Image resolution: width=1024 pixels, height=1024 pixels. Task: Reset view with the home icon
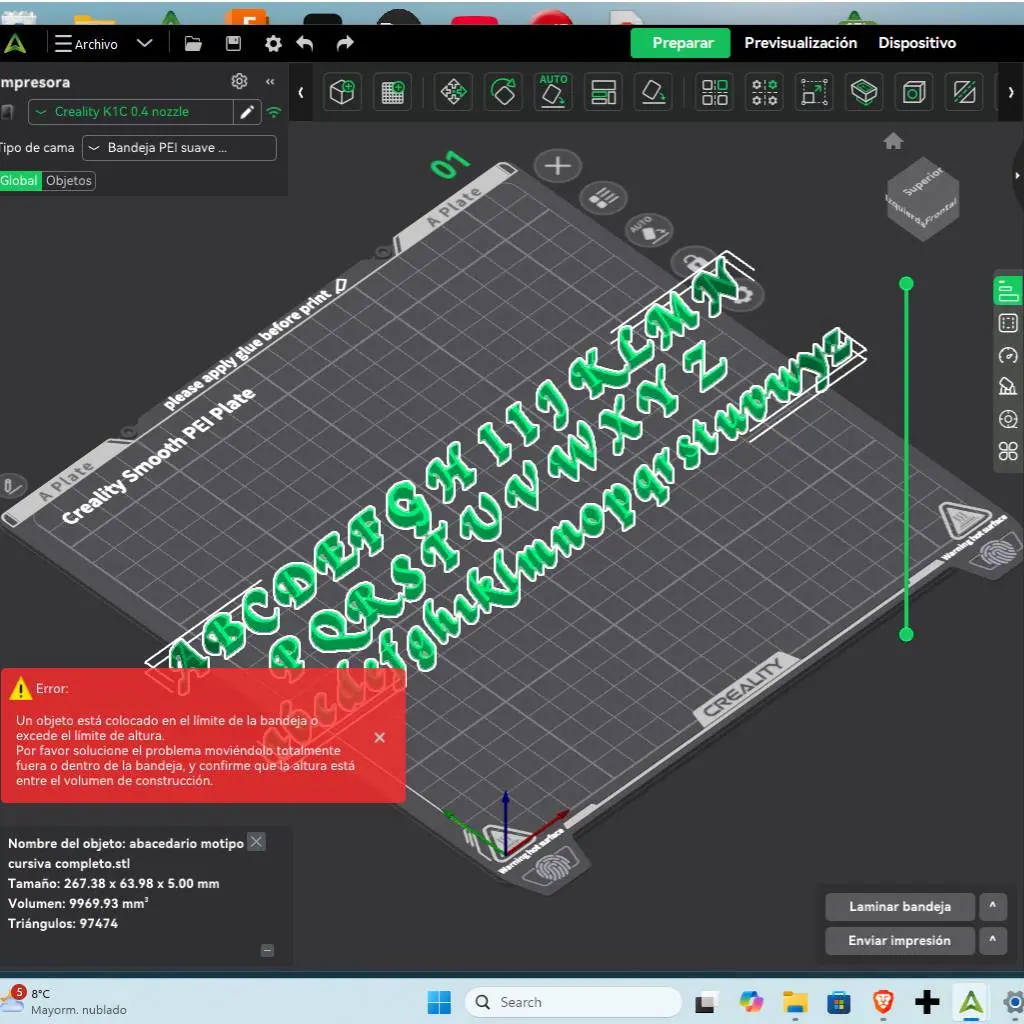893,141
